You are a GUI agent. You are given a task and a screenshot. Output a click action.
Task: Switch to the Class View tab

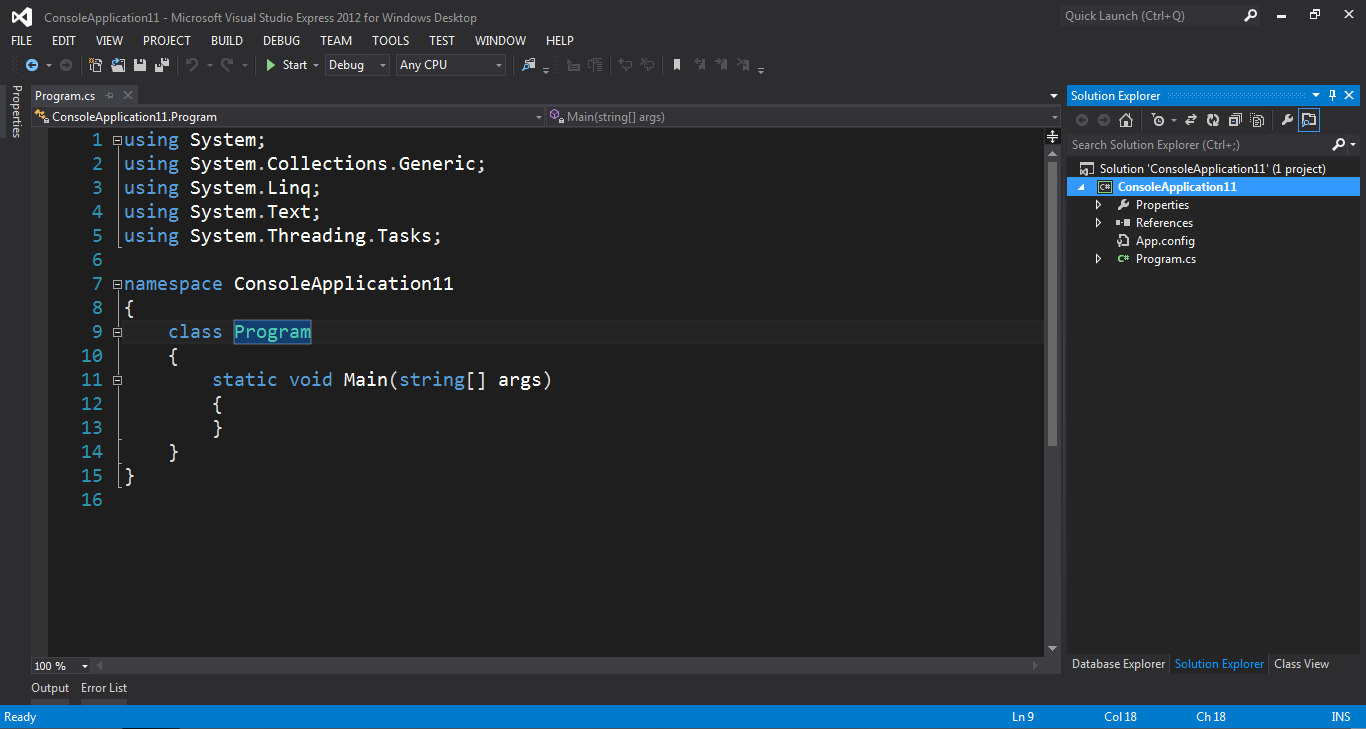[1302, 664]
